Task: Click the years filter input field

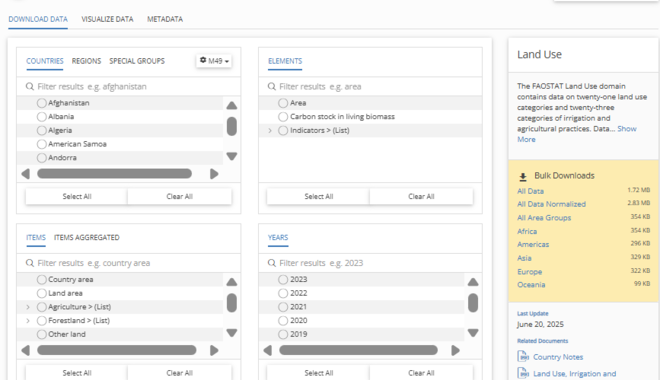Action: tap(370, 263)
